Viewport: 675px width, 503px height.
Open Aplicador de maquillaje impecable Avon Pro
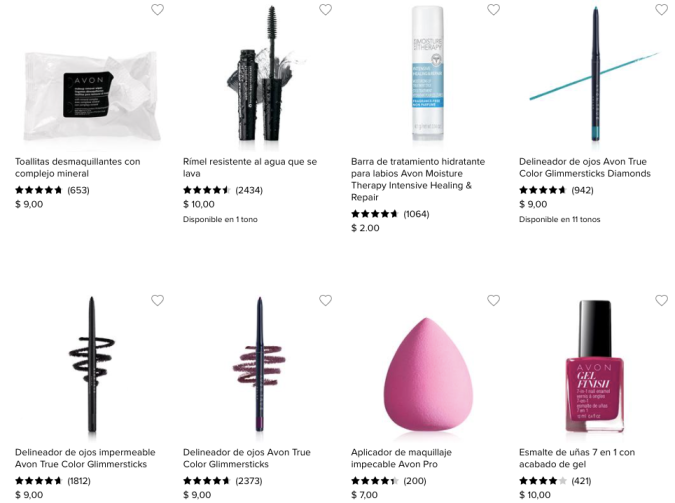pyautogui.click(x=401, y=458)
